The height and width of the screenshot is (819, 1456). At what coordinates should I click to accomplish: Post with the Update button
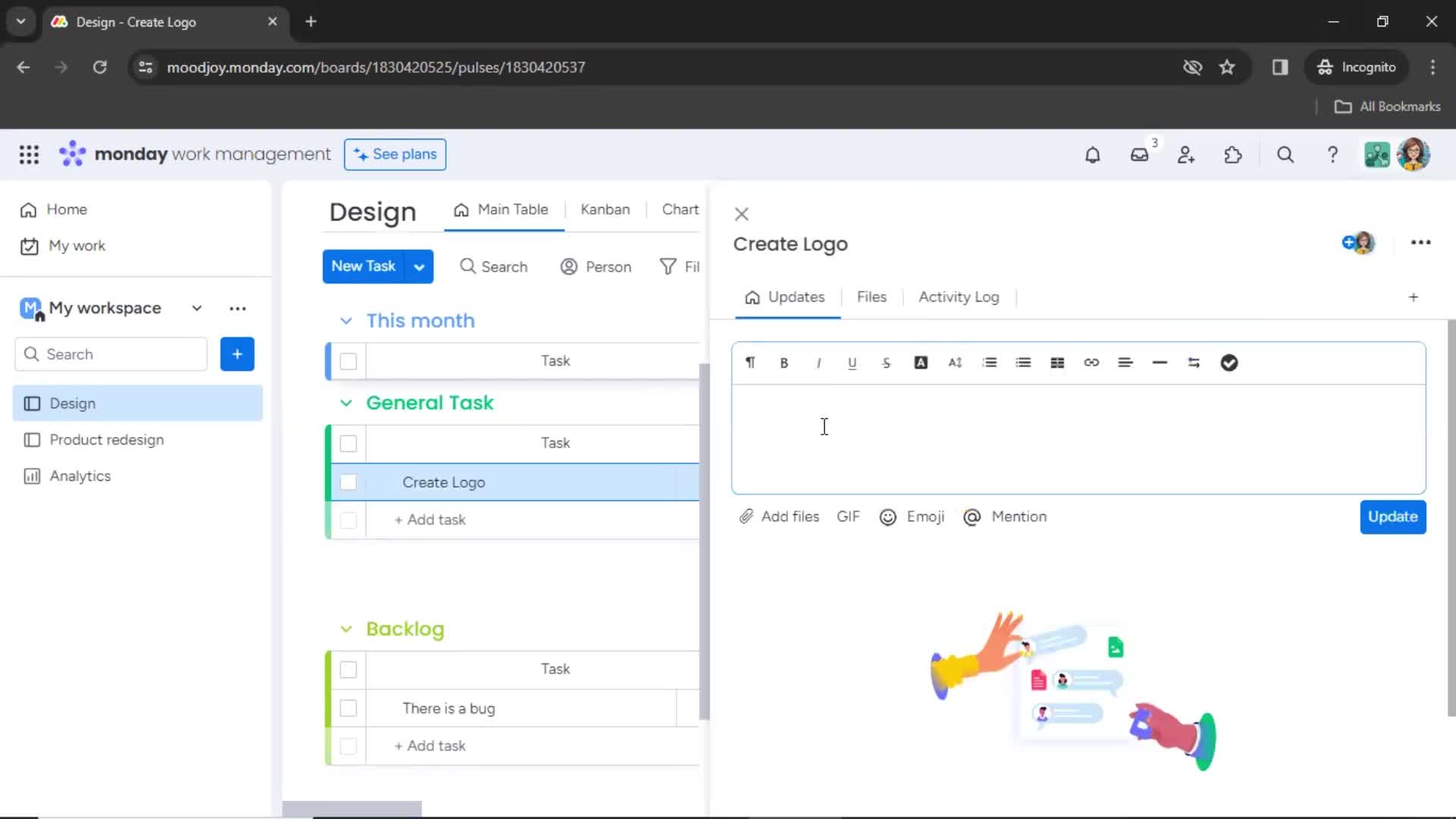(x=1393, y=517)
